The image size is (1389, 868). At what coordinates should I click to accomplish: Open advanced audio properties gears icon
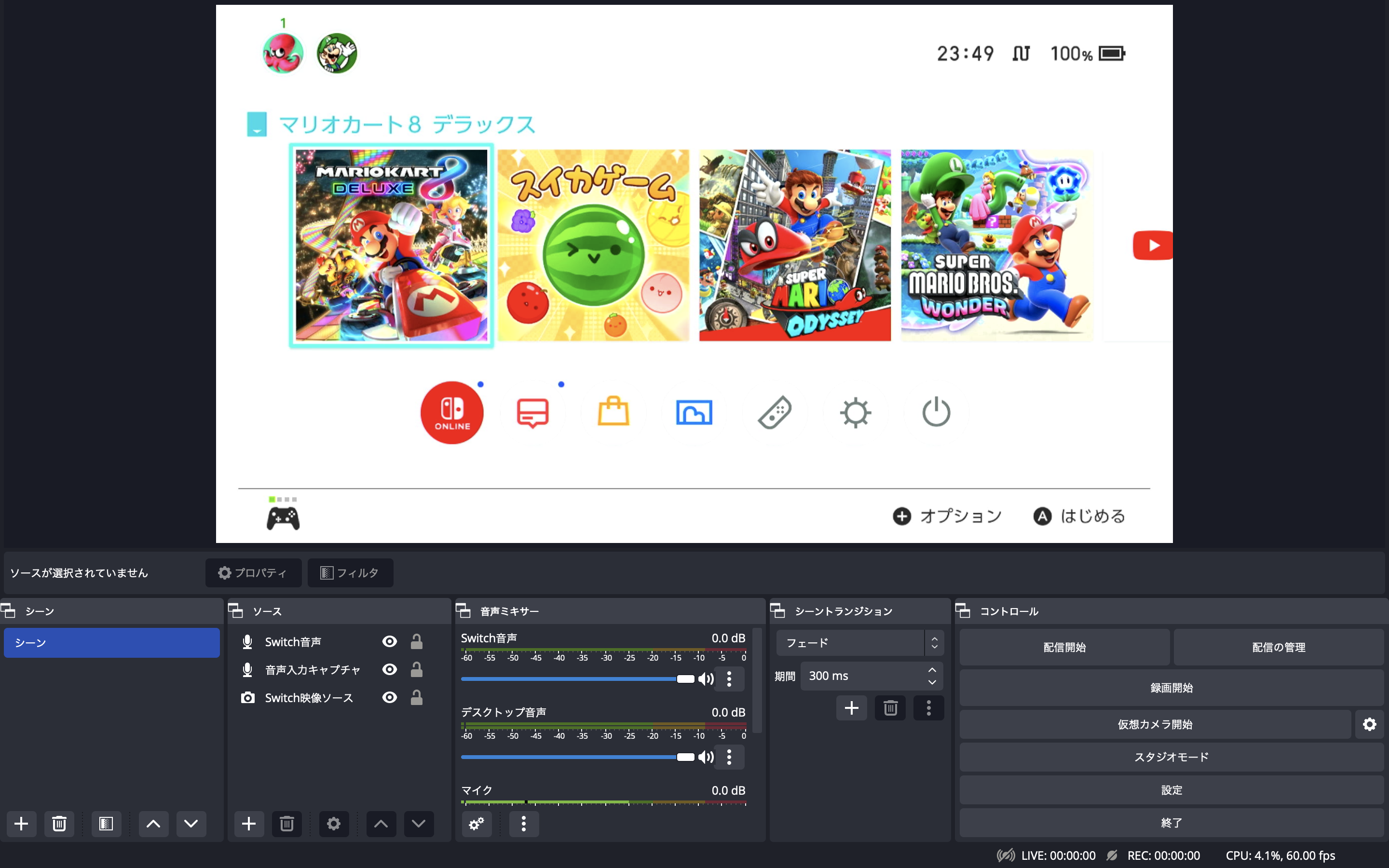(x=477, y=824)
